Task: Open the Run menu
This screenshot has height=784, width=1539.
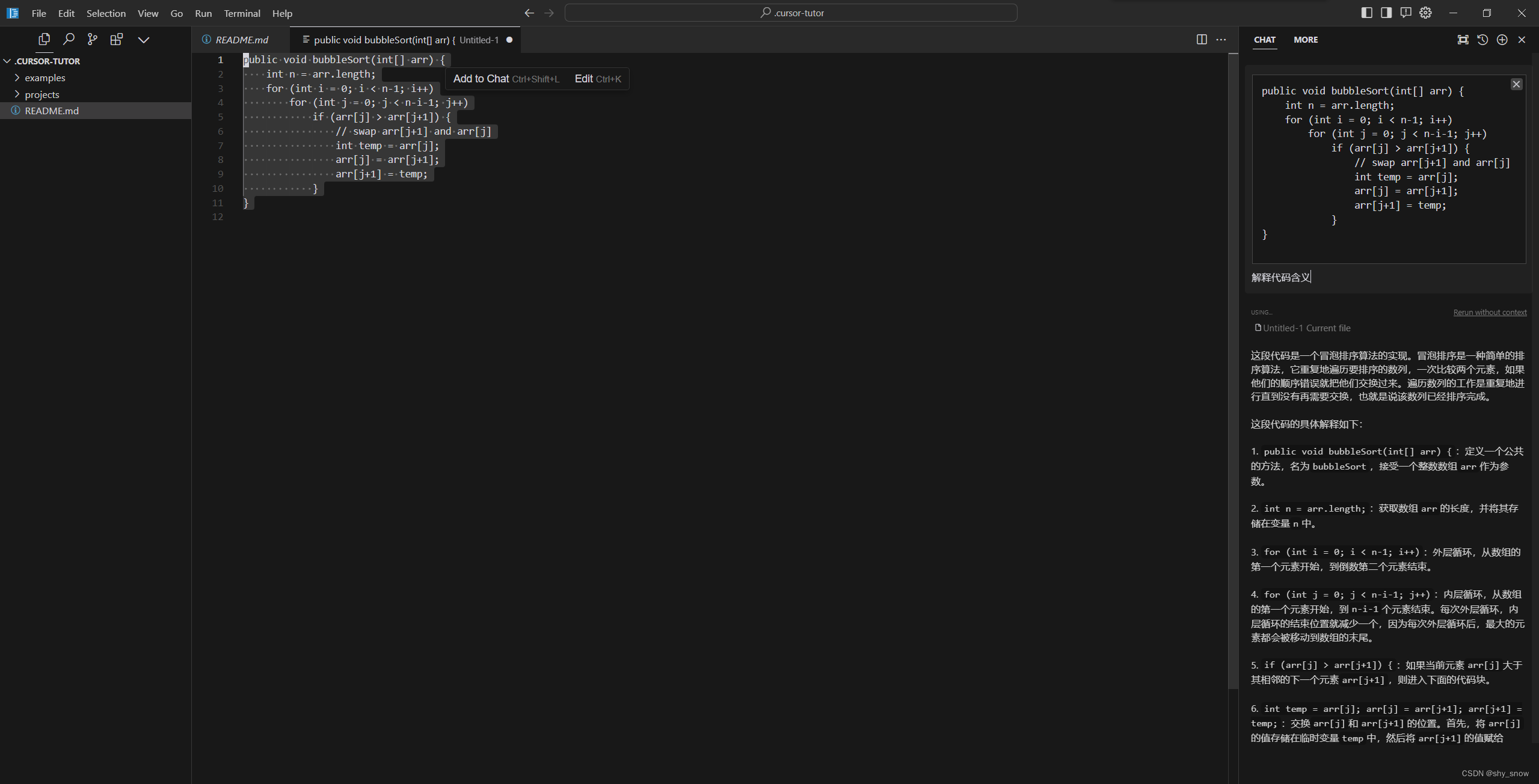Action: coord(203,13)
